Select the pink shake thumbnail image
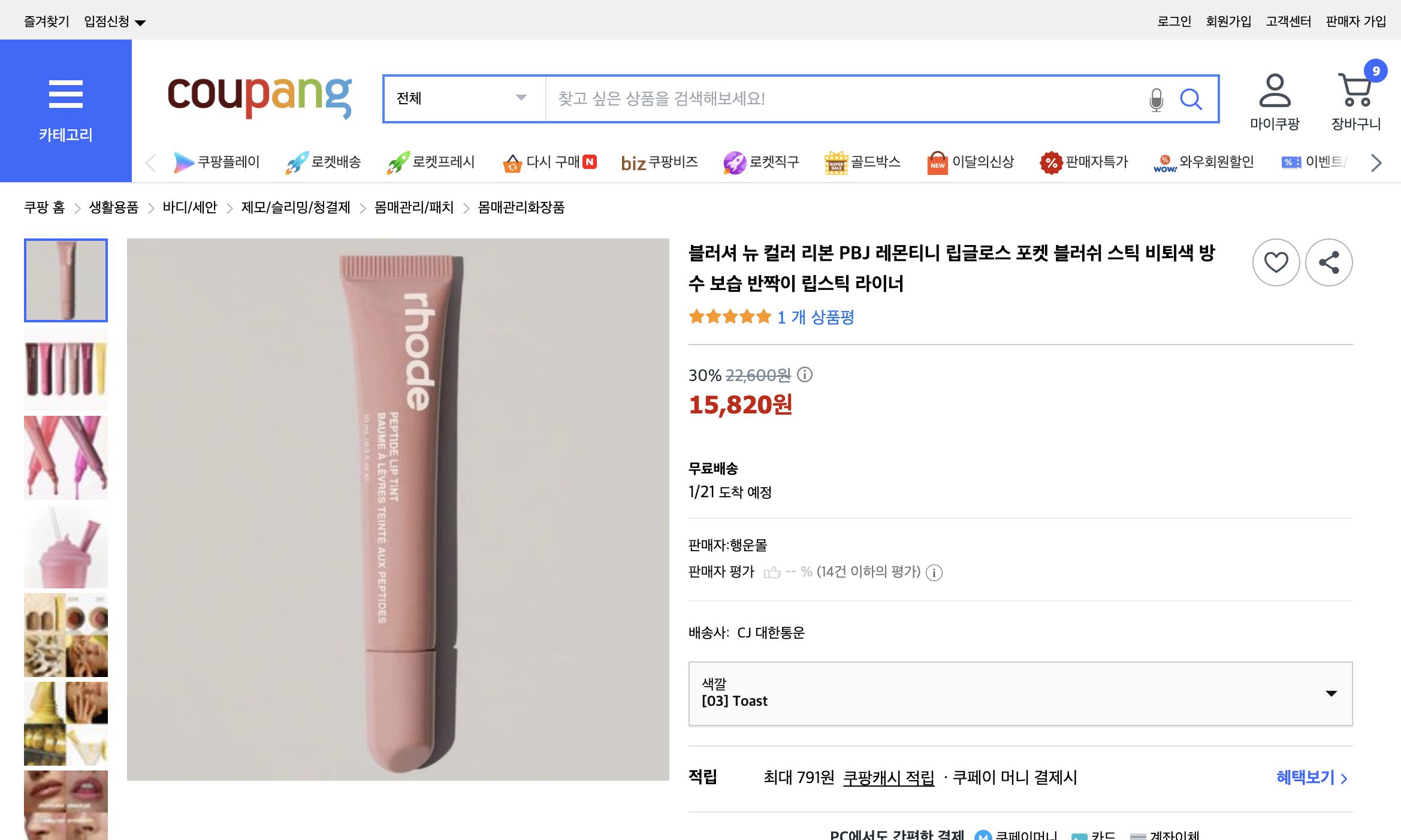Screen dimensions: 1401x840 (x=65, y=546)
